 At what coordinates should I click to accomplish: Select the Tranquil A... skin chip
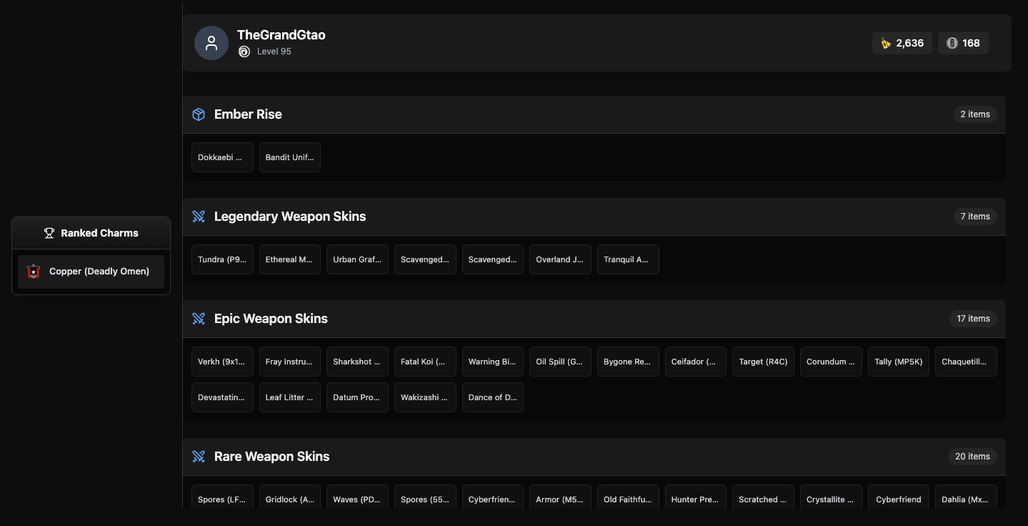click(x=628, y=260)
